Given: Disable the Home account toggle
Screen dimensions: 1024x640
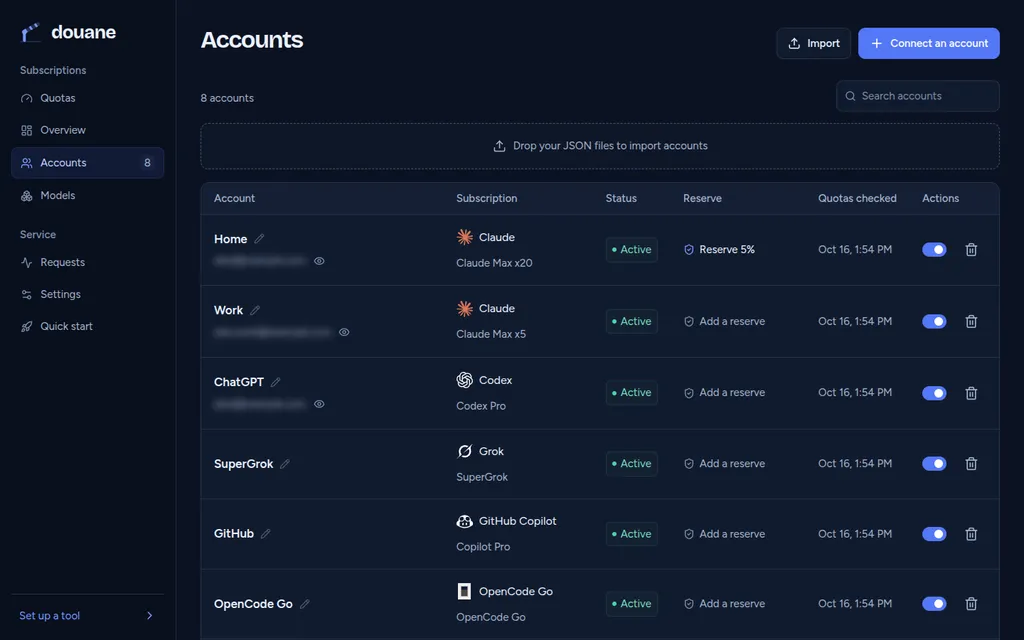Looking at the screenshot, I should (x=934, y=249).
